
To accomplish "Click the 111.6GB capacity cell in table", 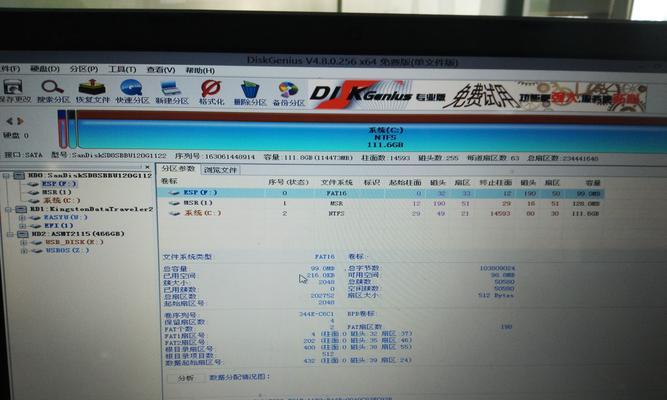I will 585,214.
